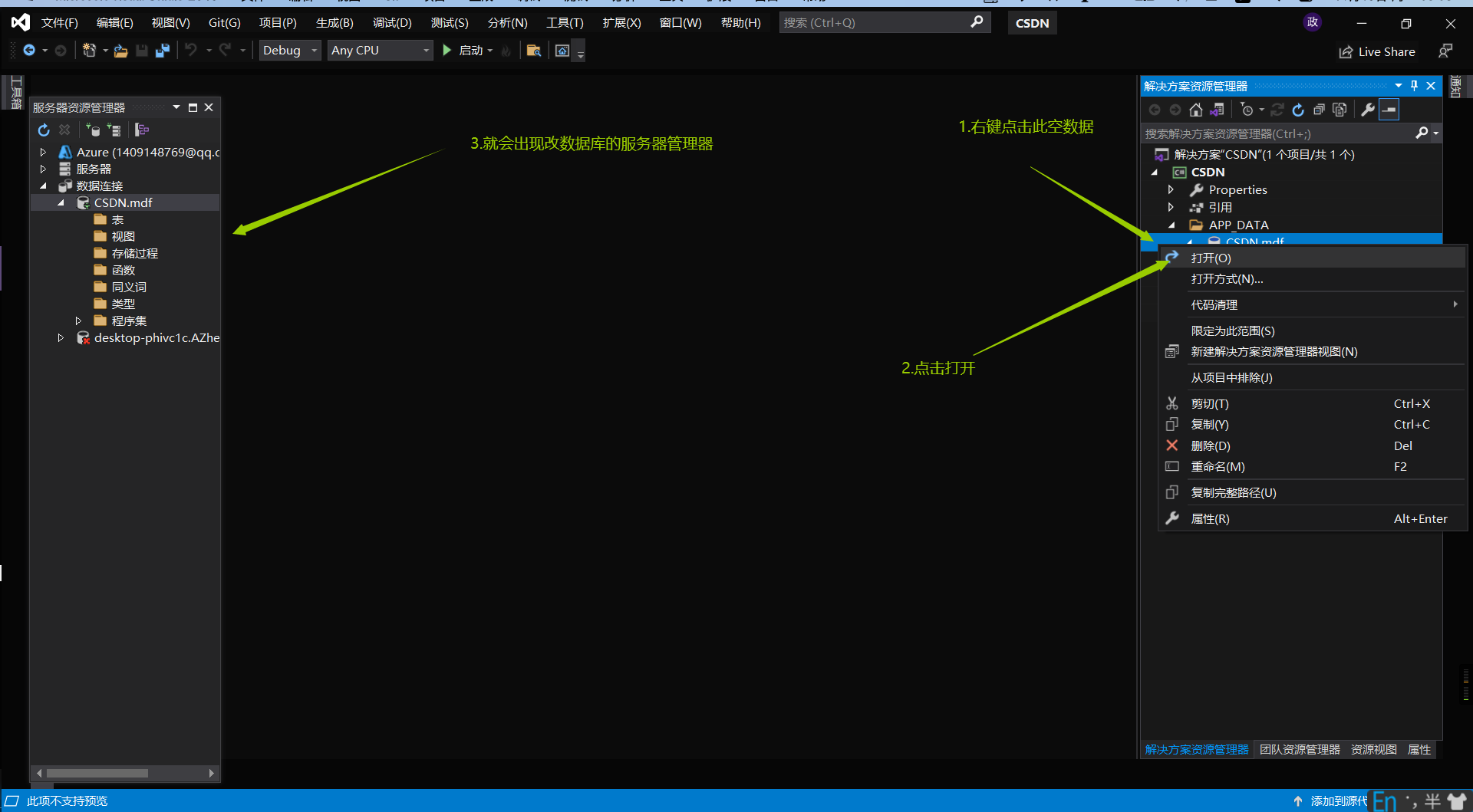The width and height of the screenshot is (1473, 812).
Task: Open the Connect to Database icon
Action: tap(94, 130)
